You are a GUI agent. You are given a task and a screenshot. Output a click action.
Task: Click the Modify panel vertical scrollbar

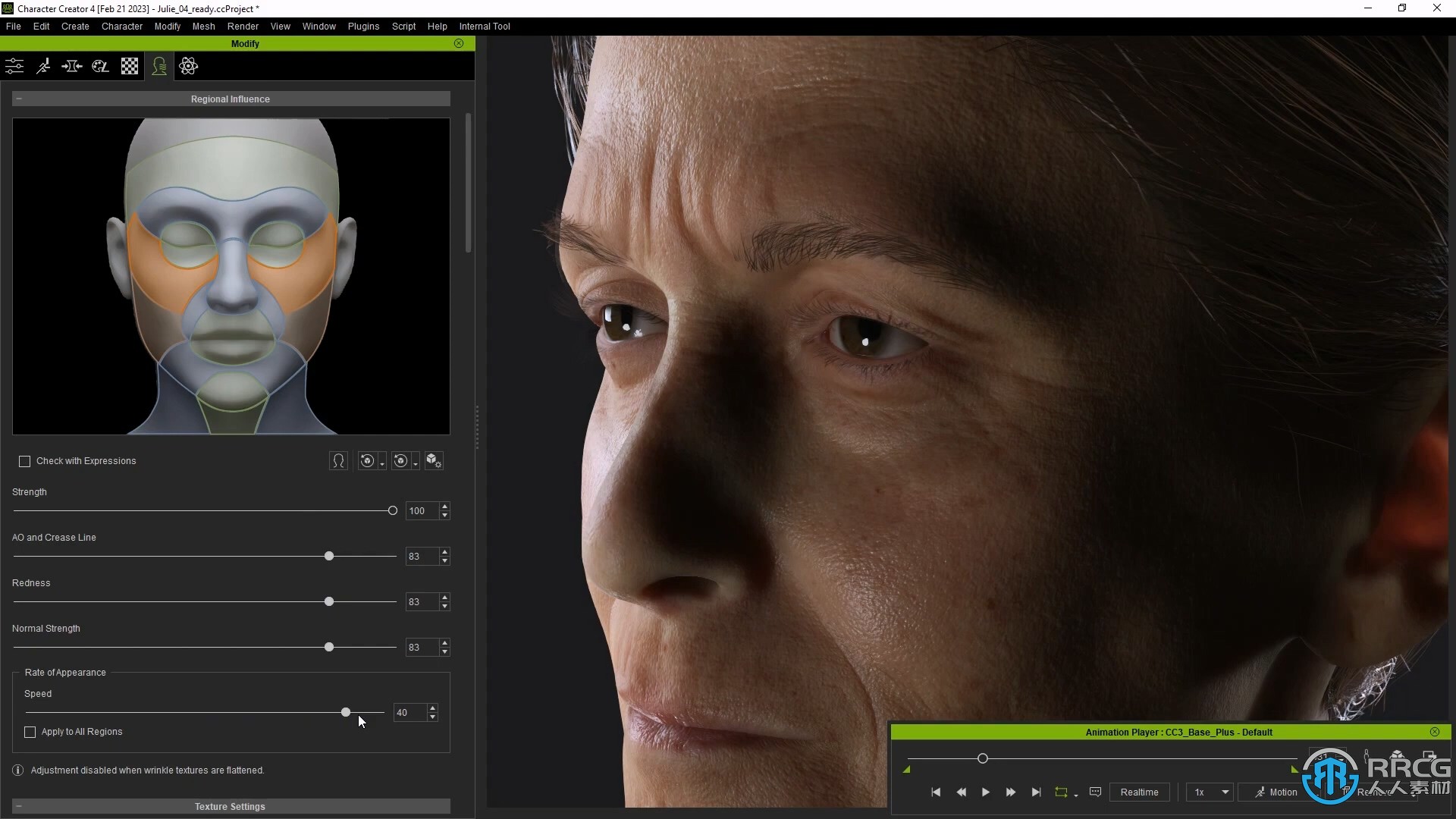(x=469, y=182)
